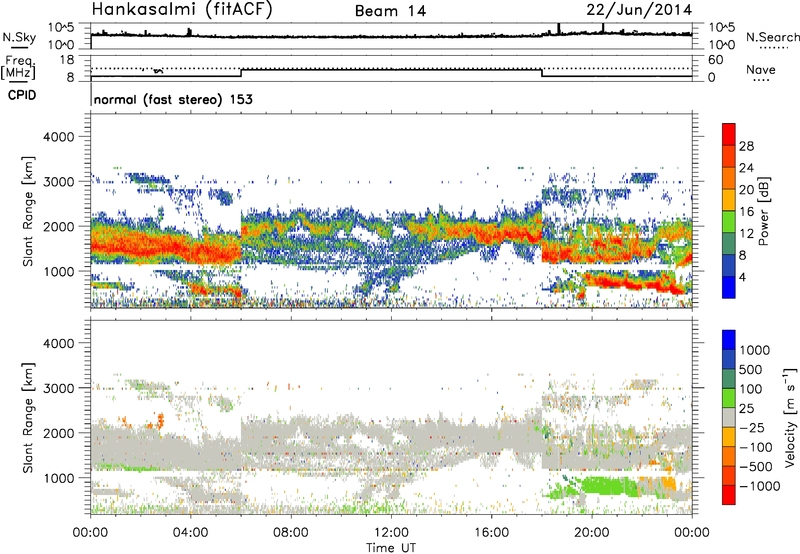Click the N.Search legend label
Image resolution: width=800 pixels, height=554 pixels.
(x=773, y=37)
